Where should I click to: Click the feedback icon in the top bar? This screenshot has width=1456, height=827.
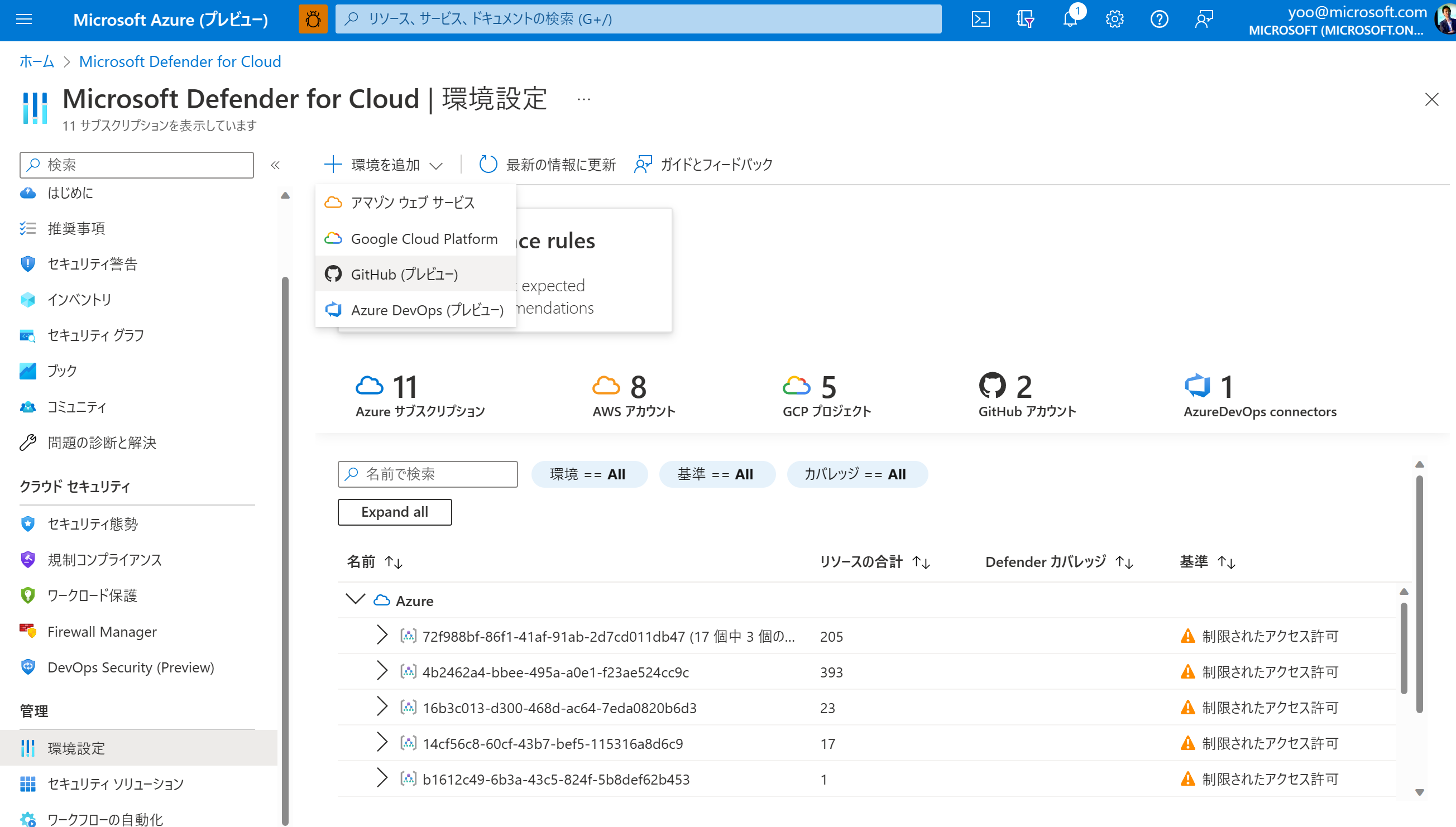point(1204,20)
